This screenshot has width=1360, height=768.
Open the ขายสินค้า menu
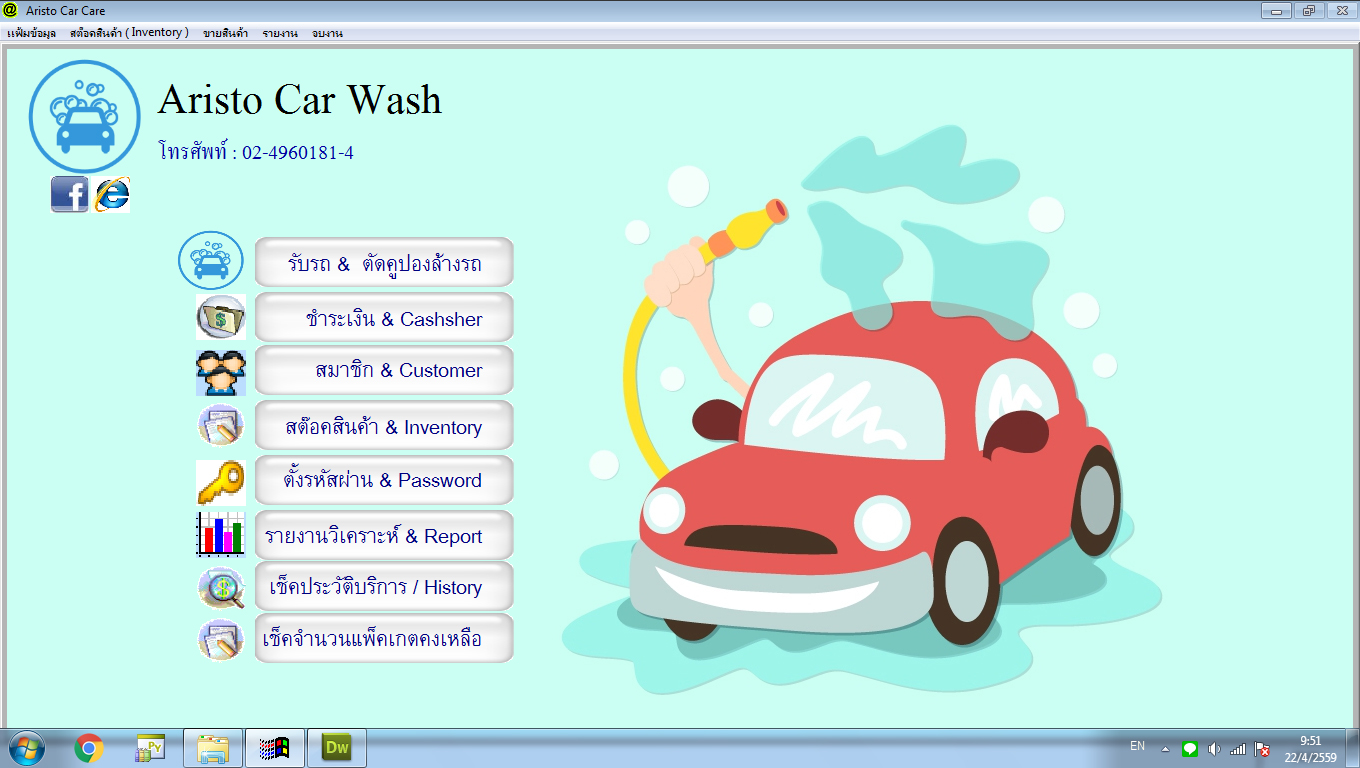[226, 33]
